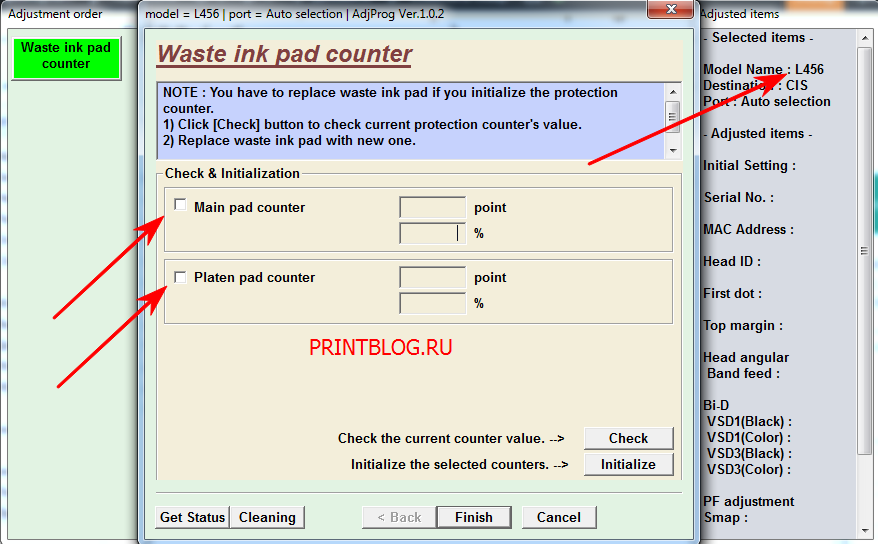Click the Get Status button
The image size is (878, 544).
coord(193,517)
